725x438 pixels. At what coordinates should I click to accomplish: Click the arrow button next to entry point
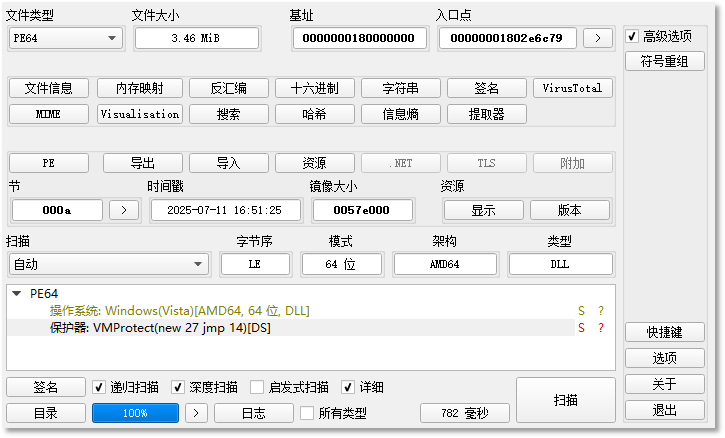point(598,38)
